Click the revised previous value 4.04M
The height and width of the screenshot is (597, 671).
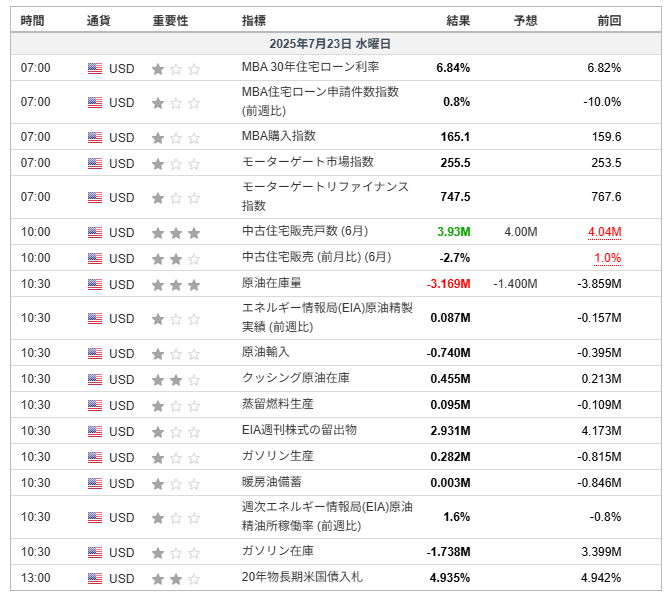click(604, 232)
